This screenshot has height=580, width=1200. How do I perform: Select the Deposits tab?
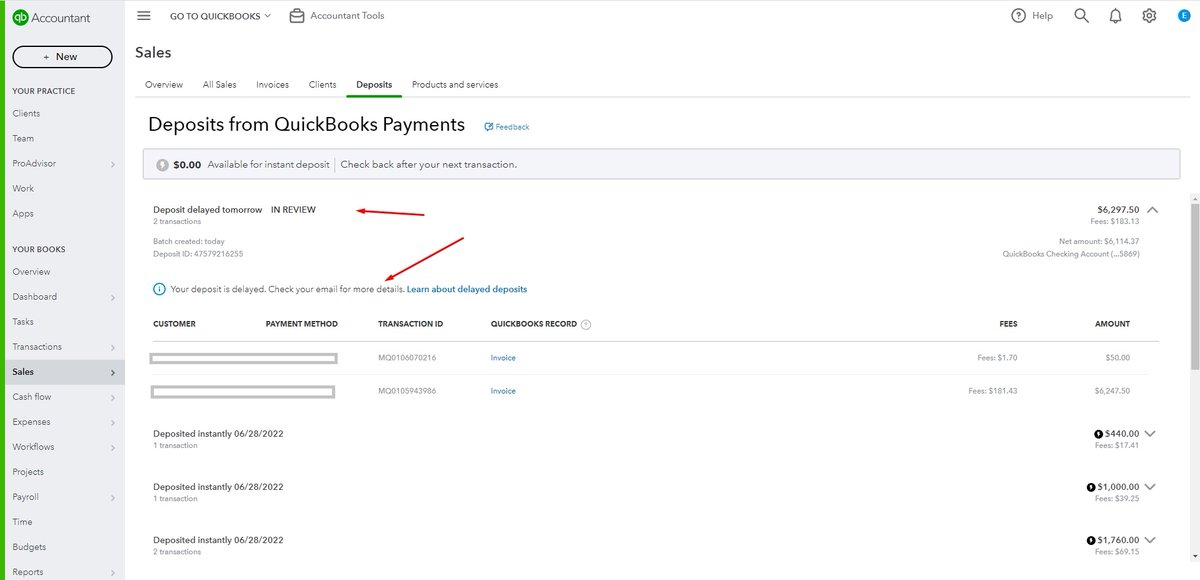pyautogui.click(x=374, y=85)
